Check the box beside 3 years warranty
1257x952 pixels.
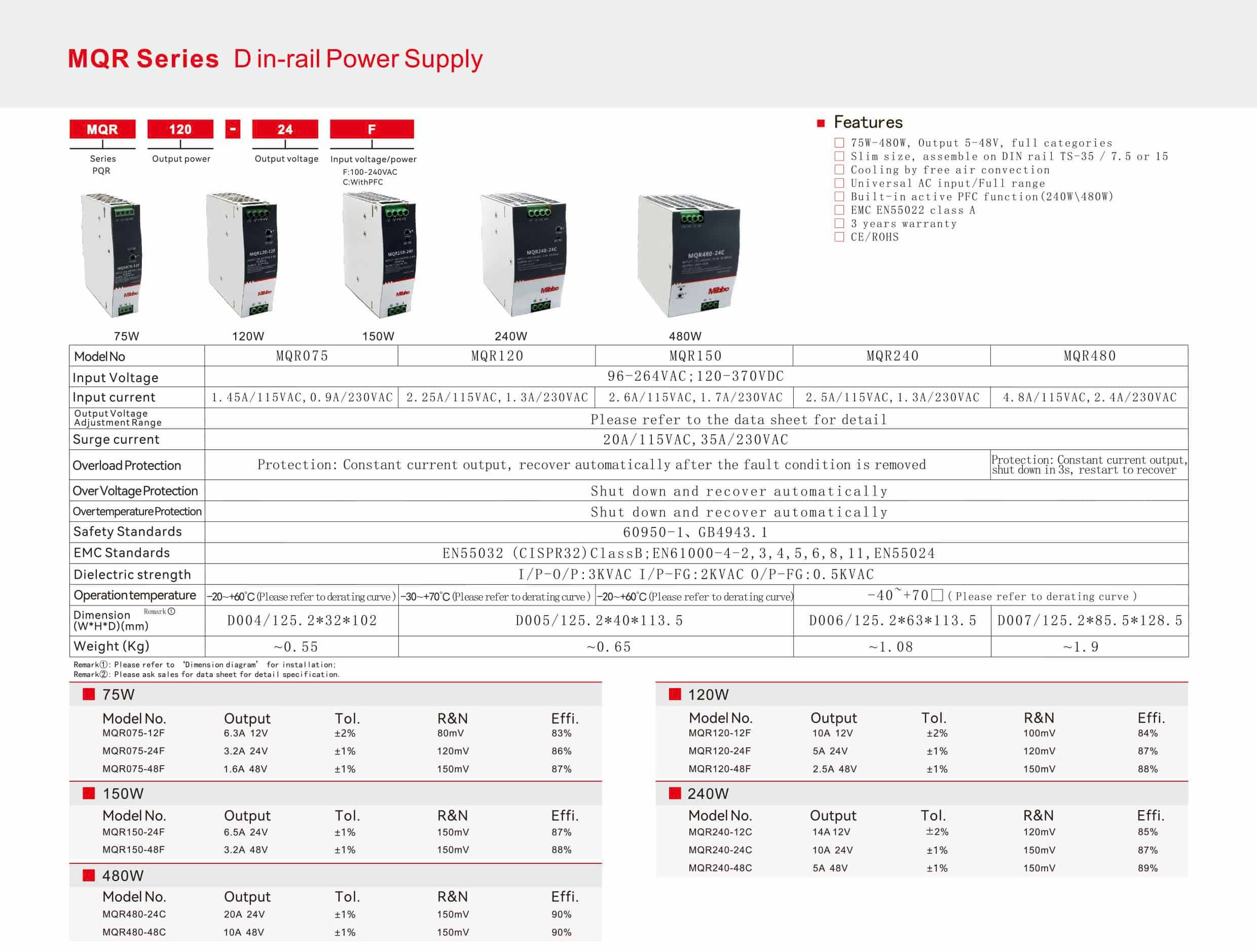pos(839,224)
